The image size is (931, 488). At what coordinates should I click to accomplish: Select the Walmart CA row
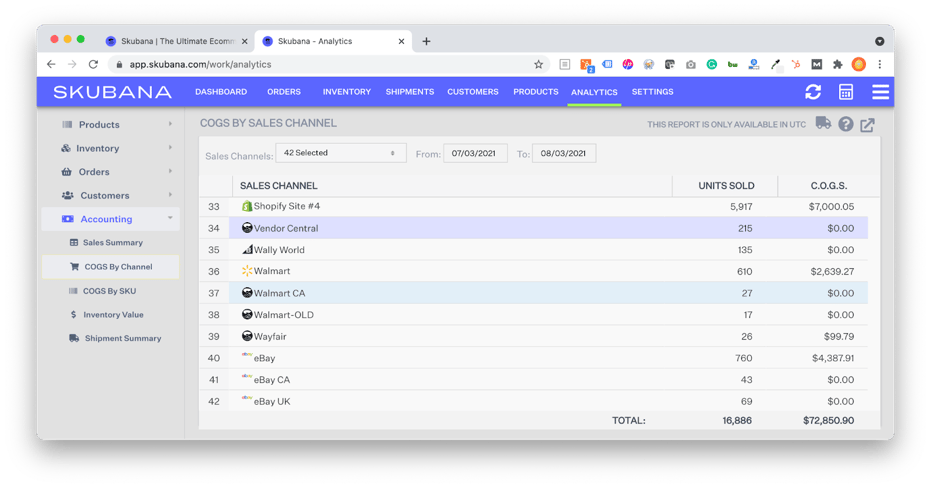pyautogui.click(x=534, y=293)
